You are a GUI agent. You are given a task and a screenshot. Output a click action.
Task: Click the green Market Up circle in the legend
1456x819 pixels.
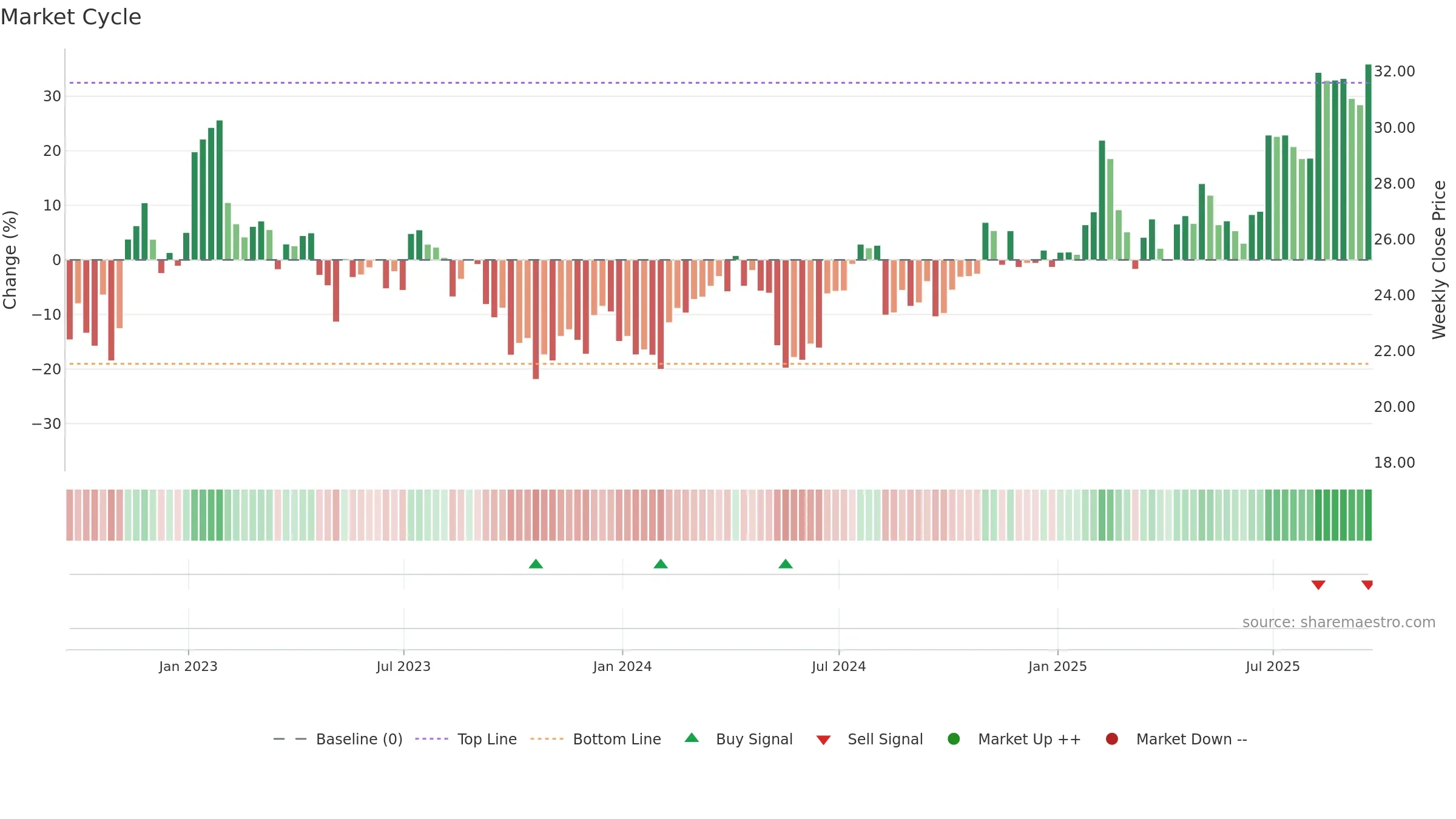pyautogui.click(x=954, y=739)
